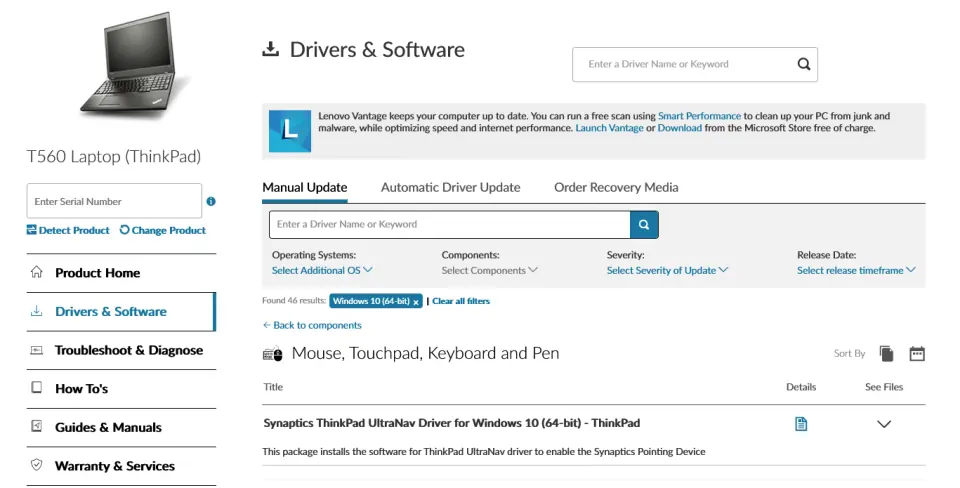Click the Change Product link

(163, 230)
